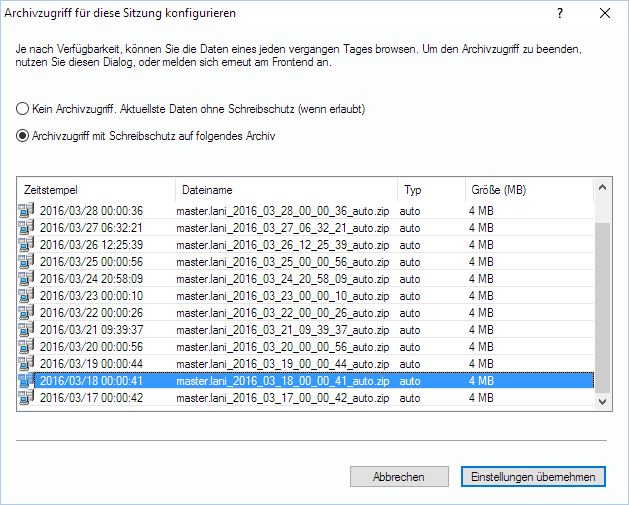
Task: Select timestamp 2016/03/20 00:00:56
Action: pyautogui.click(x=91, y=347)
